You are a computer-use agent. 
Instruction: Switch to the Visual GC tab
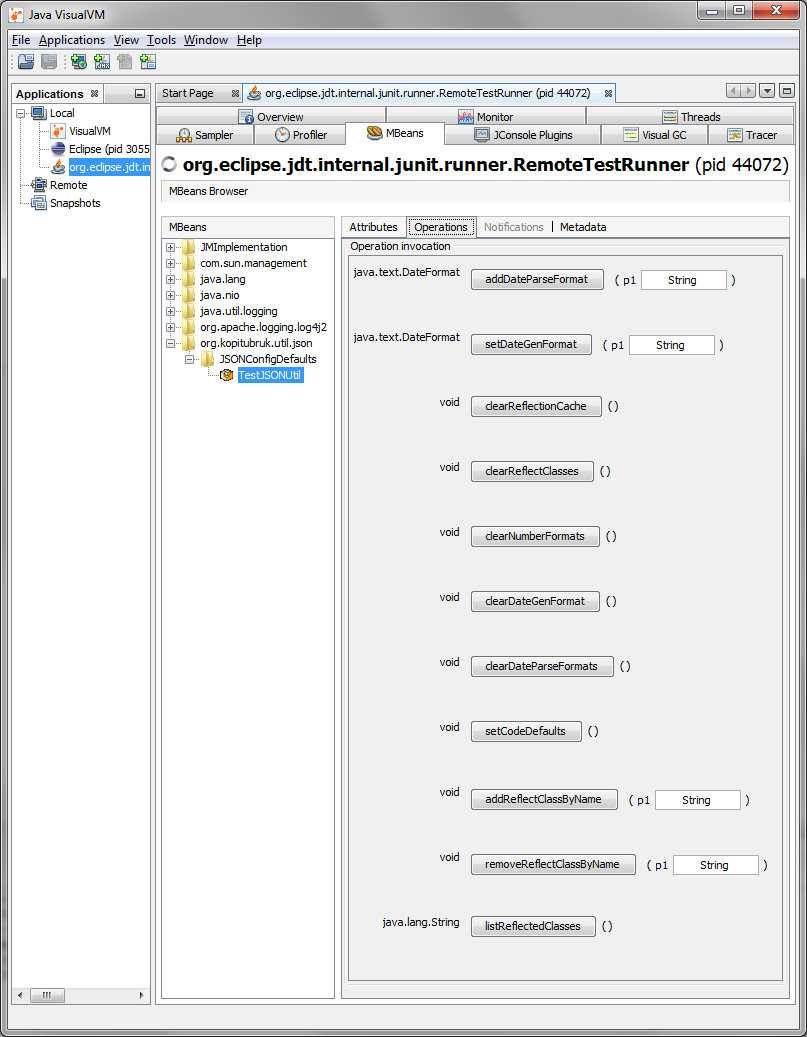pos(655,135)
